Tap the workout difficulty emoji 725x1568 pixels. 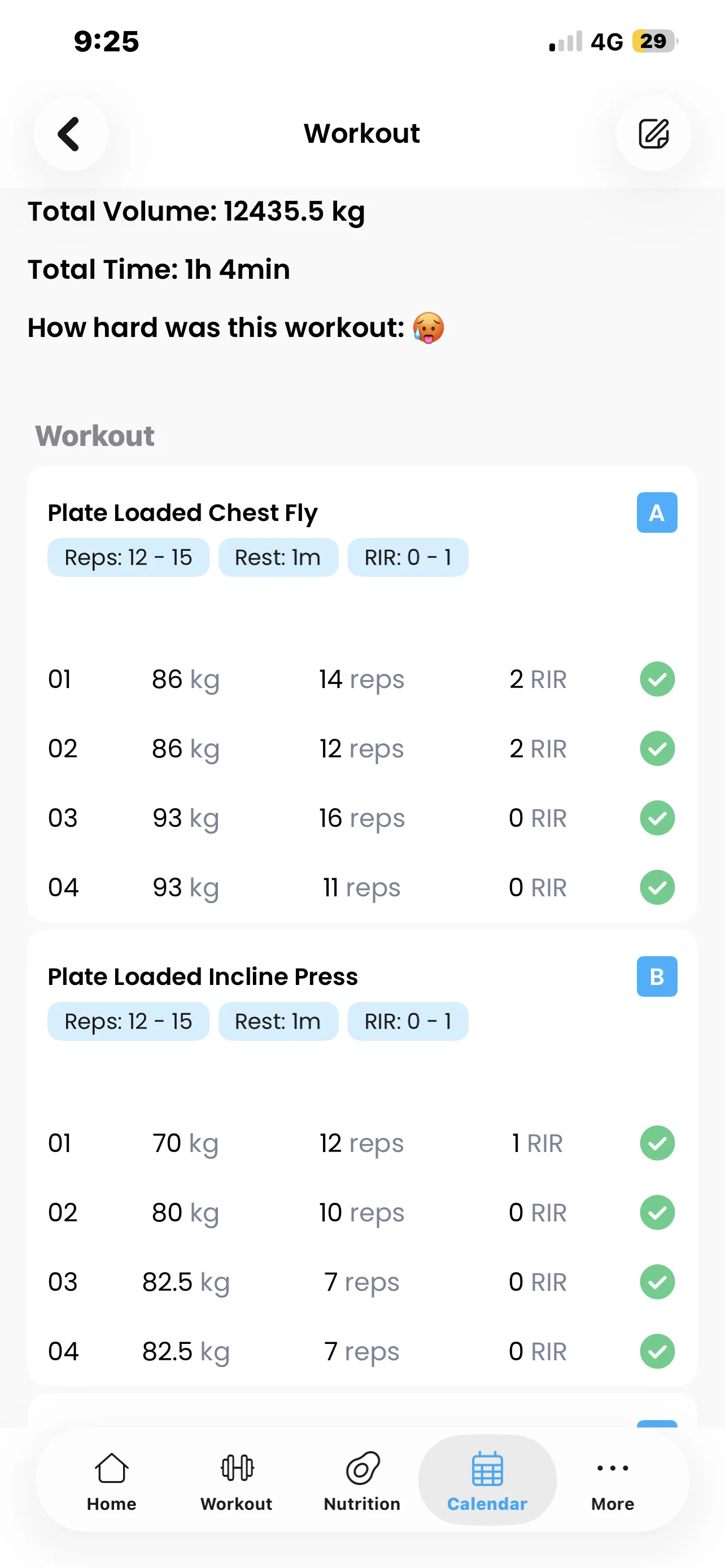[429, 328]
